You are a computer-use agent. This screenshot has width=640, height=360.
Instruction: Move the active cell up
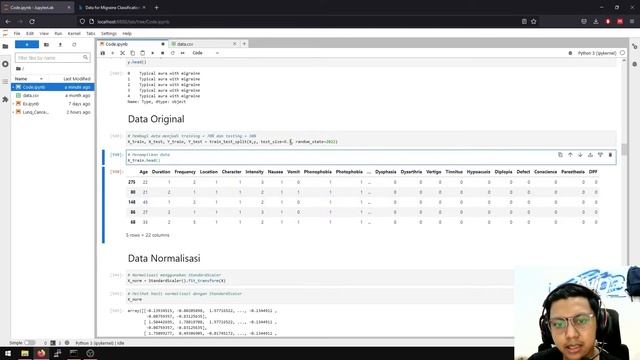pyautogui.click(x=570, y=155)
